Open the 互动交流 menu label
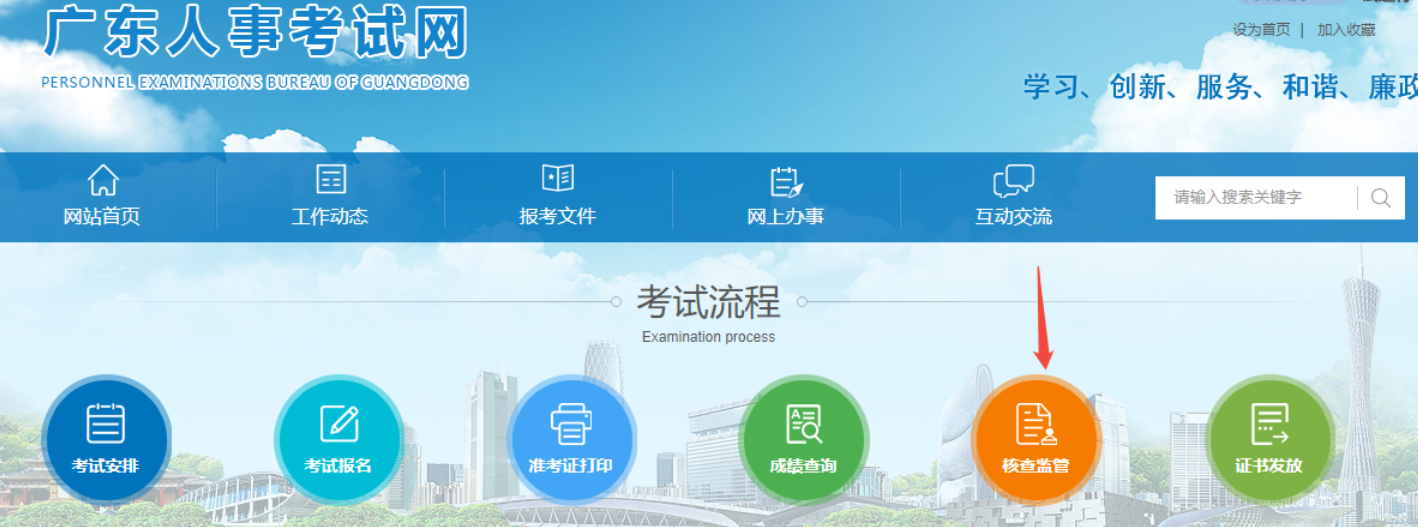This screenshot has height=527, width=1418. click(x=1013, y=217)
